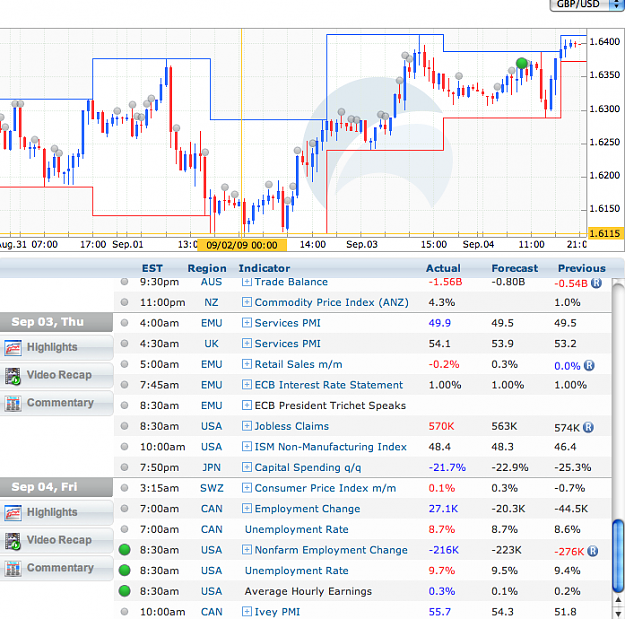The height and width of the screenshot is (619, 625).
Task: Open Sep 03 Commentary icon
Action: (13, 403)
